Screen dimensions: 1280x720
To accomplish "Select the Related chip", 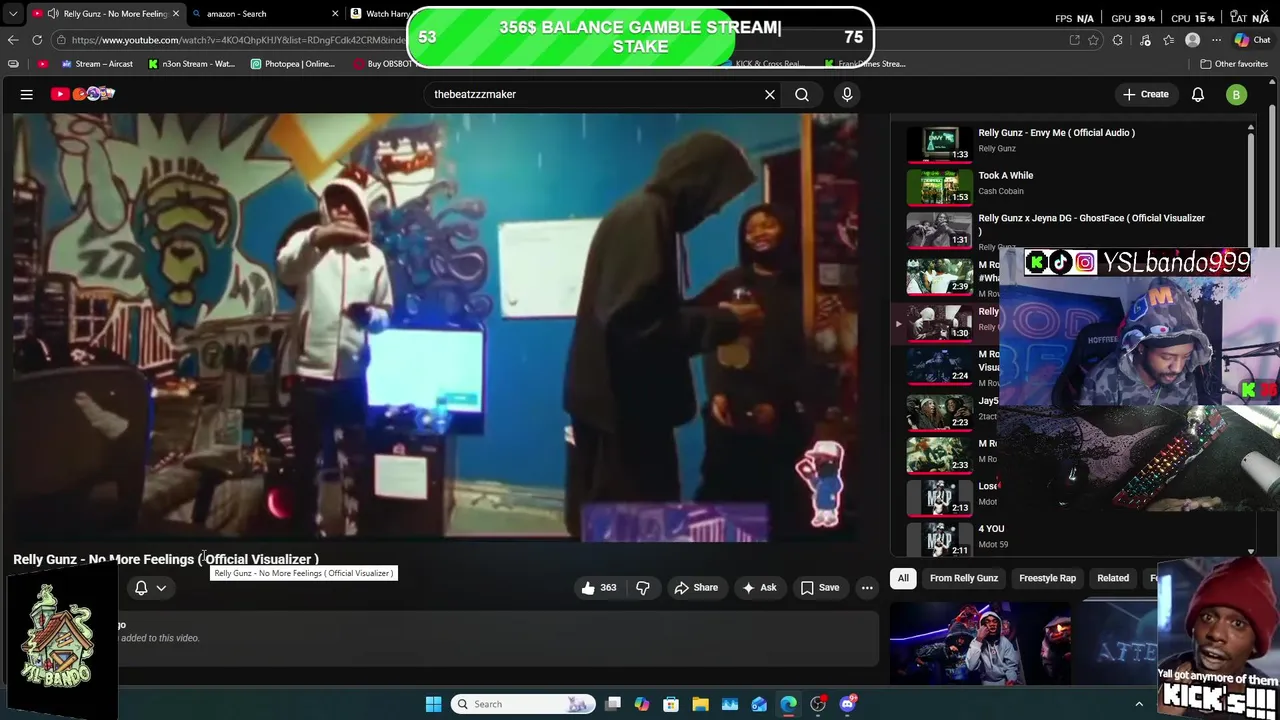I will tap(1113, 578).
